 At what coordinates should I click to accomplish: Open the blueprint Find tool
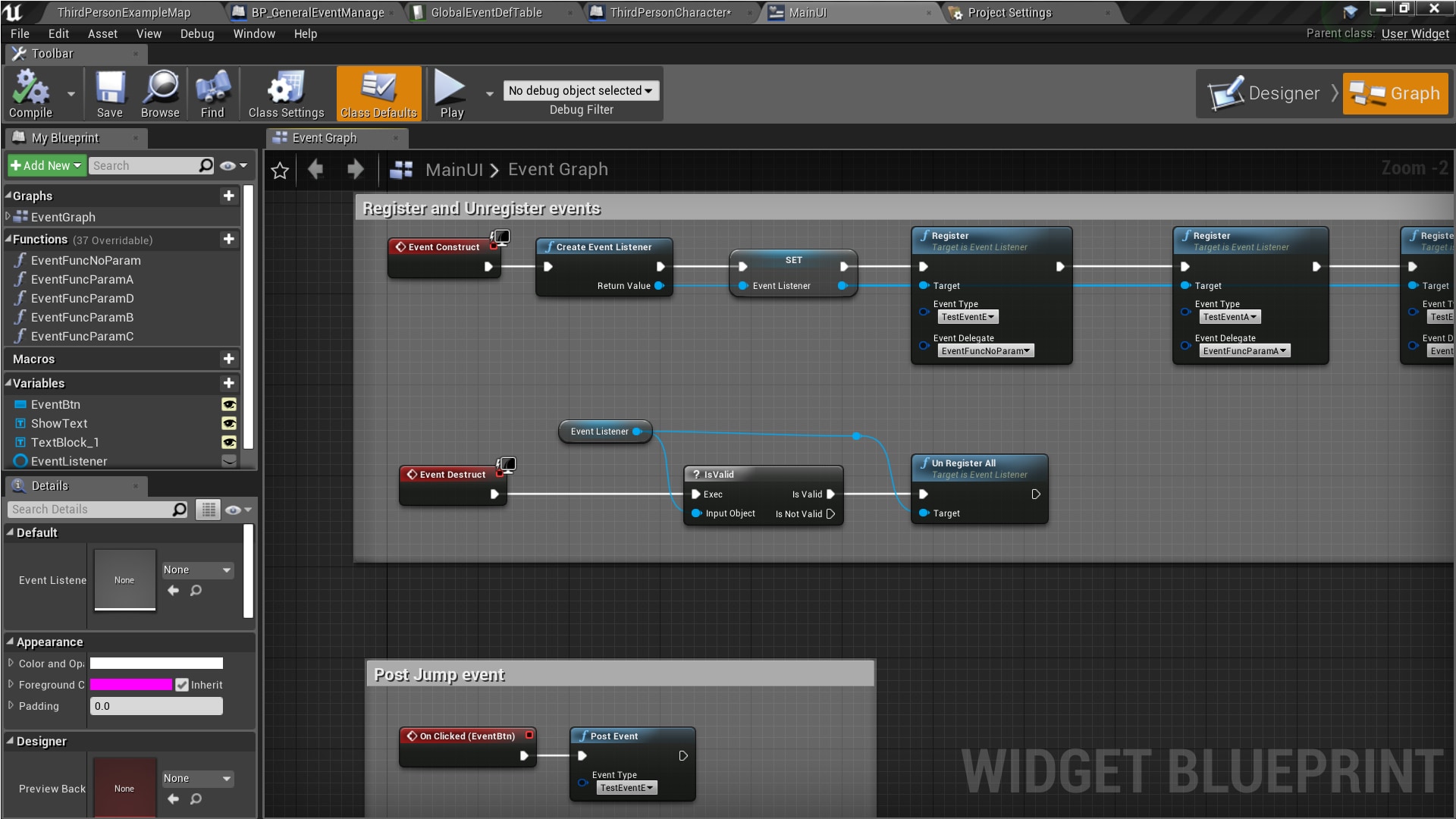[x=212, y=91]
